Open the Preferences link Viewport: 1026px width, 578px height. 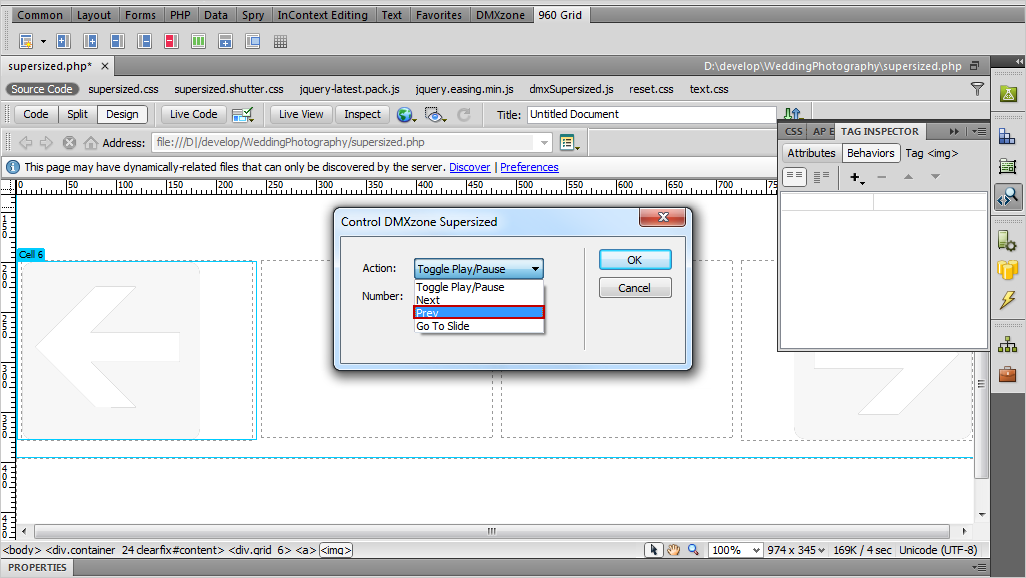(529, 167)
